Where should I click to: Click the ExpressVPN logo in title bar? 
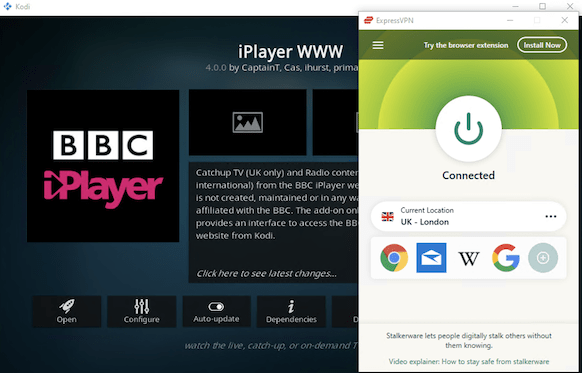pos(368,20)
